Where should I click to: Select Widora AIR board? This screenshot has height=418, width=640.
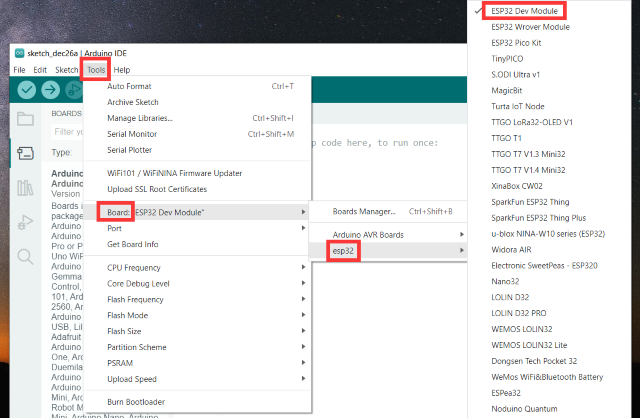tap(549, 250)
